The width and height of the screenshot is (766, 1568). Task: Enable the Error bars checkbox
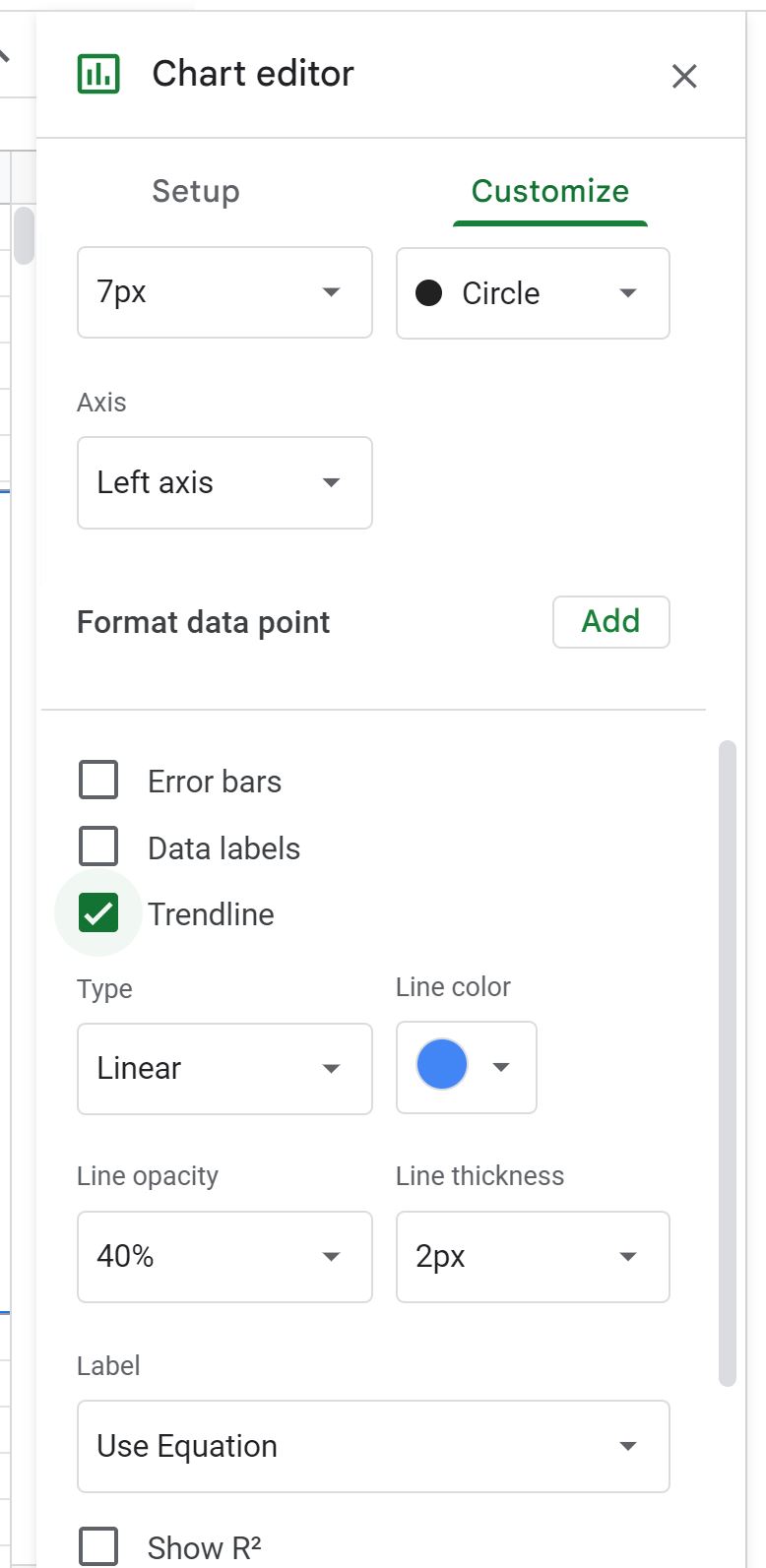coord(98,781)
